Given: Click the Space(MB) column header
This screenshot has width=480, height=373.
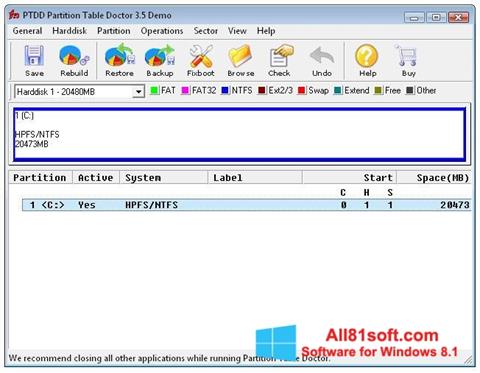Looking at the screenshot, I should pos(434,178).
